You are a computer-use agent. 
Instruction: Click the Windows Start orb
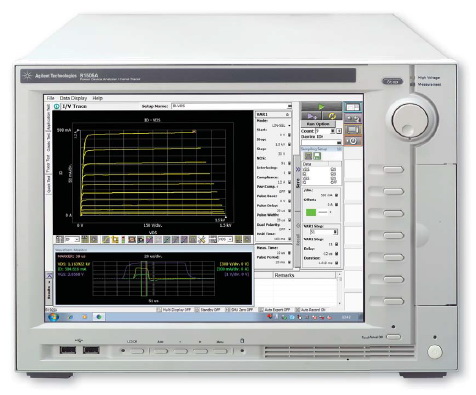click(x=53, y=317)
